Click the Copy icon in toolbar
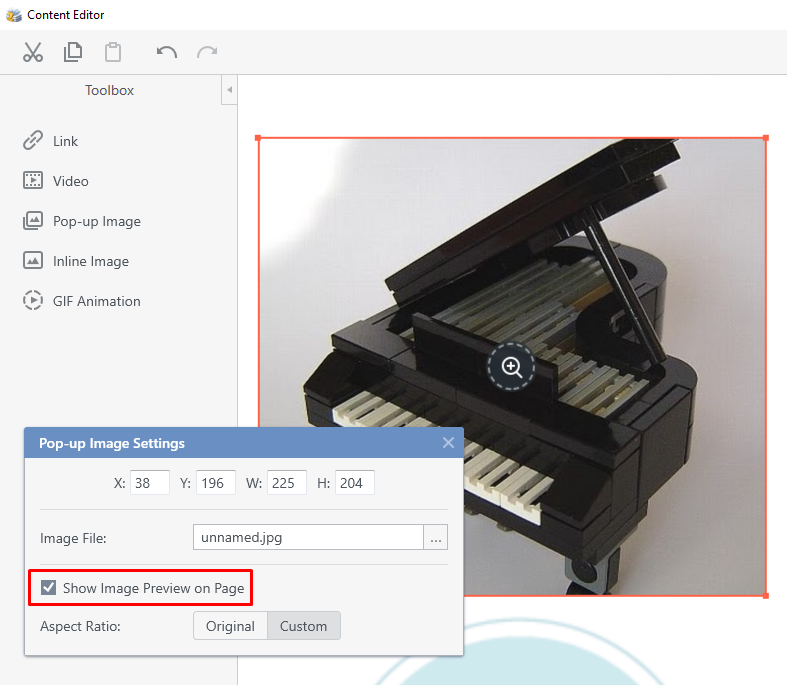Viewport: 787px width, 685px height. click(73, 52)
